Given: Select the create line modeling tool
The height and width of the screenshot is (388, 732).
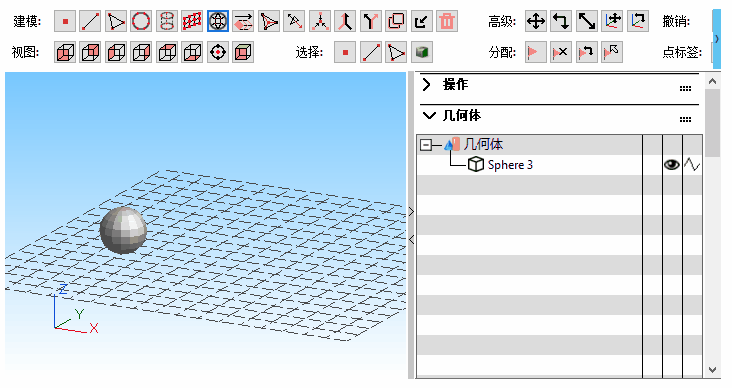Looking at the screenshot, I should (x=90, y=21).
